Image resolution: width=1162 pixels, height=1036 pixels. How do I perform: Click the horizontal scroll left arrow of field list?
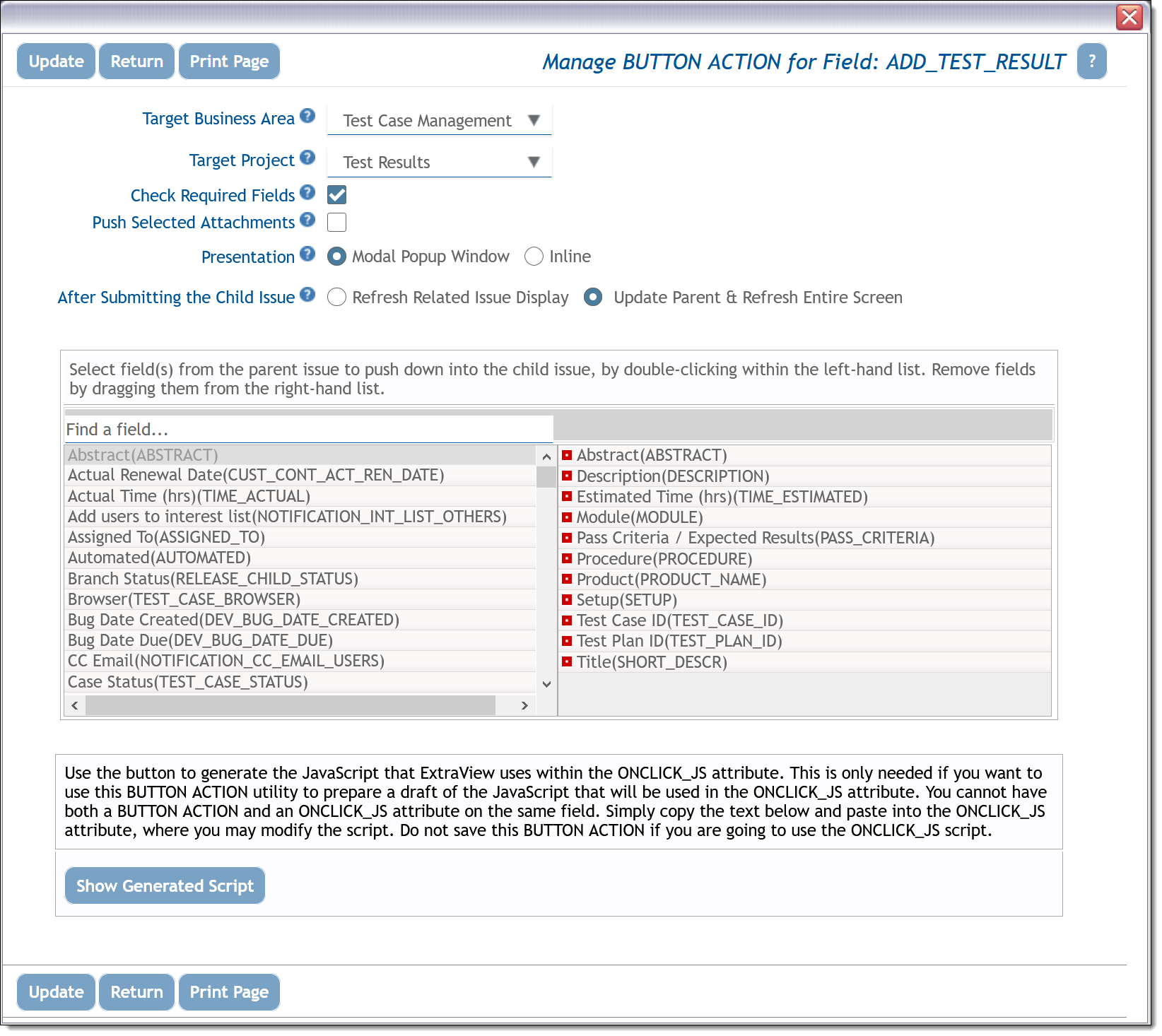click(x=75, y=705)
